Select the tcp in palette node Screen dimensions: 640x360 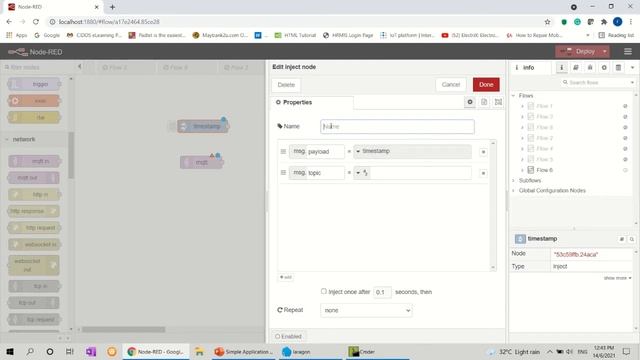(x=34, y=286)
